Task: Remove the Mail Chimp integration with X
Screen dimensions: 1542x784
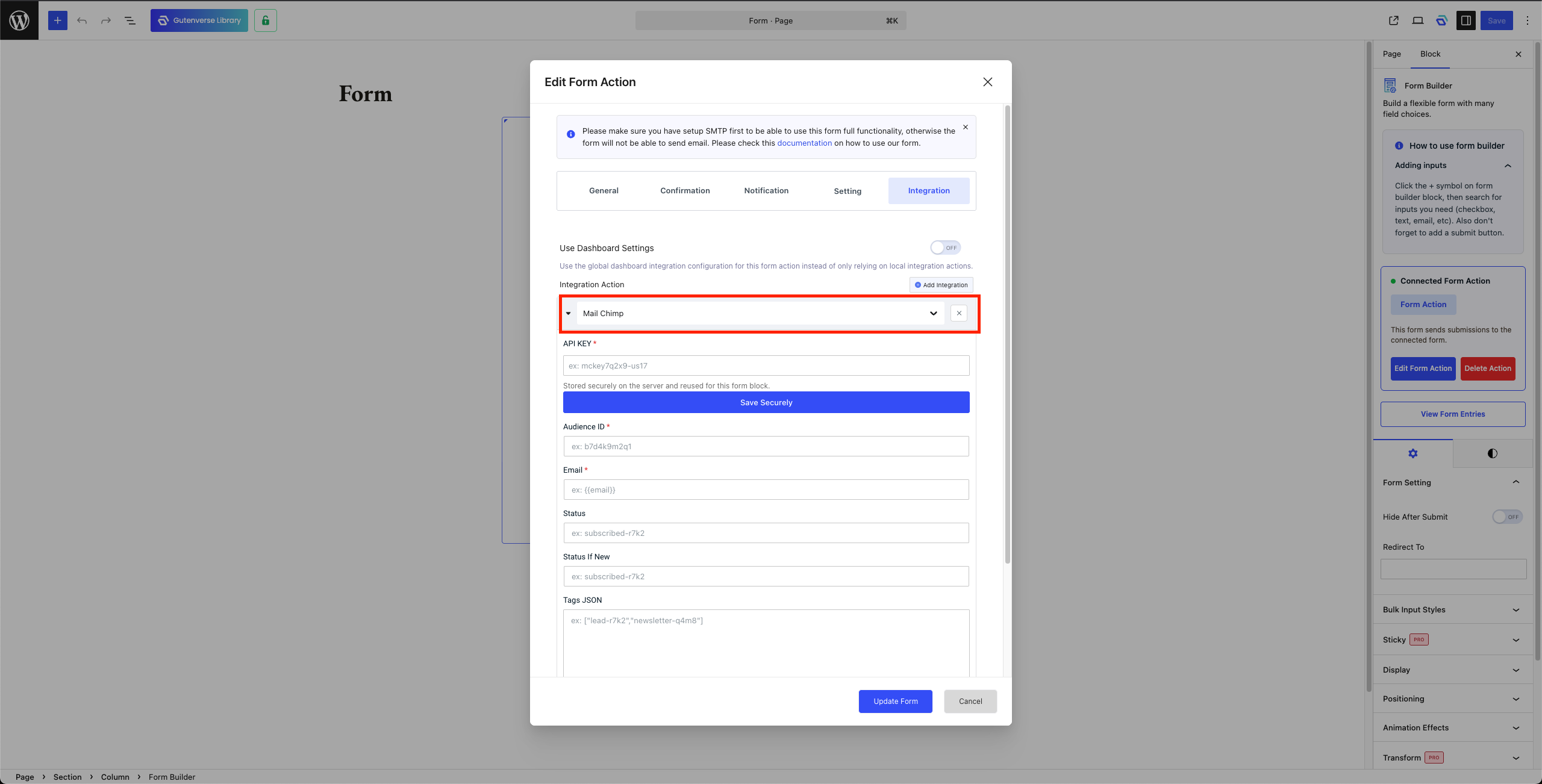Action: [x=959, y=313]
